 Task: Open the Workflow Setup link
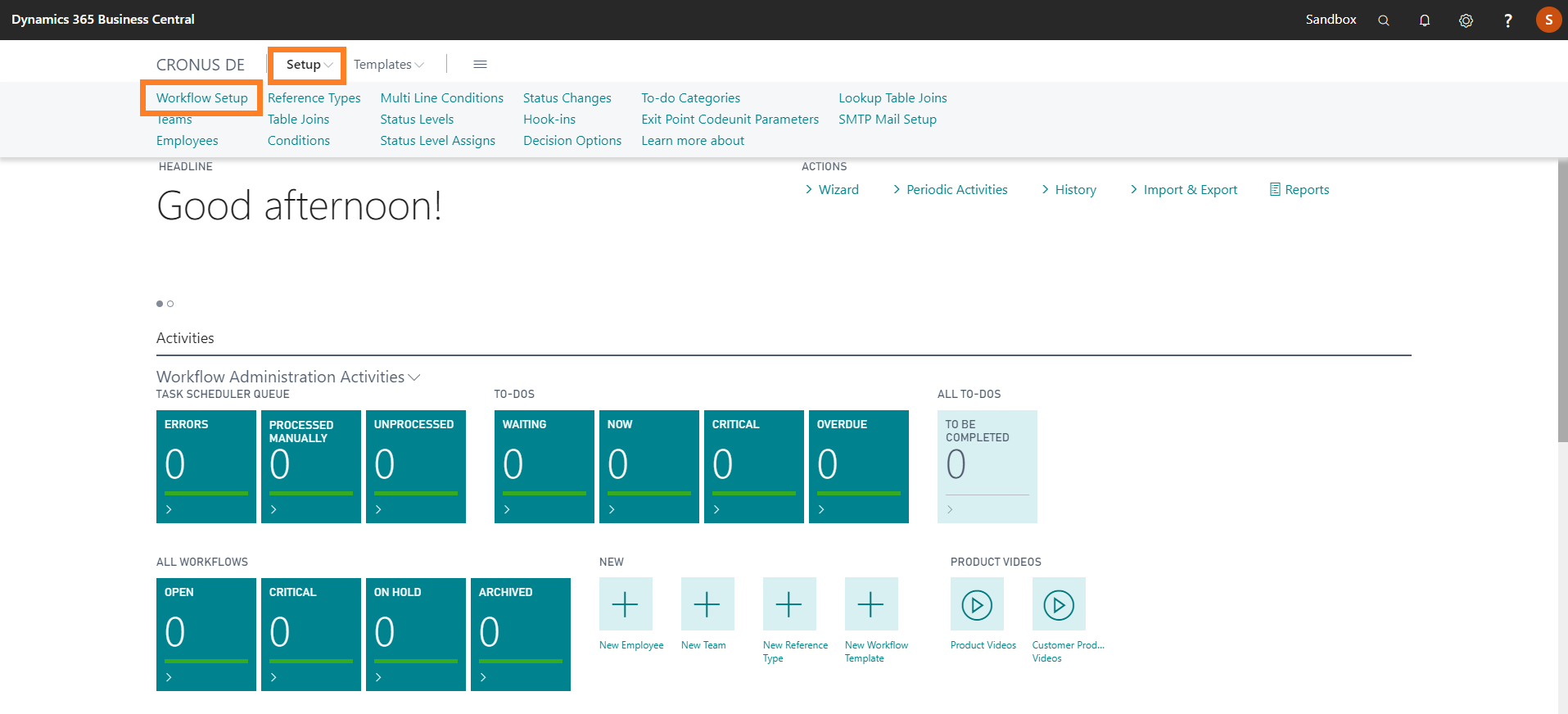[x=201, y=98]
